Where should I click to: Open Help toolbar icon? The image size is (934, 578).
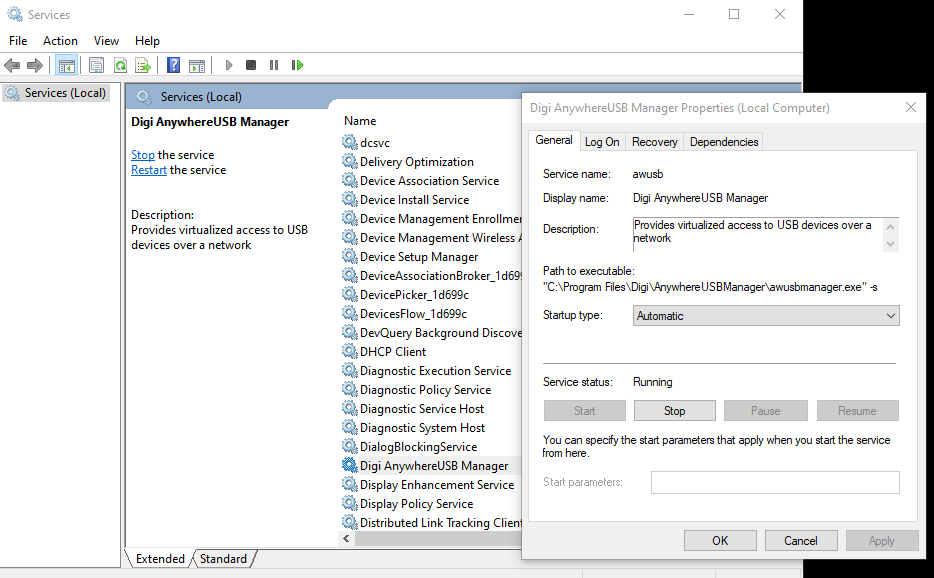173,65
